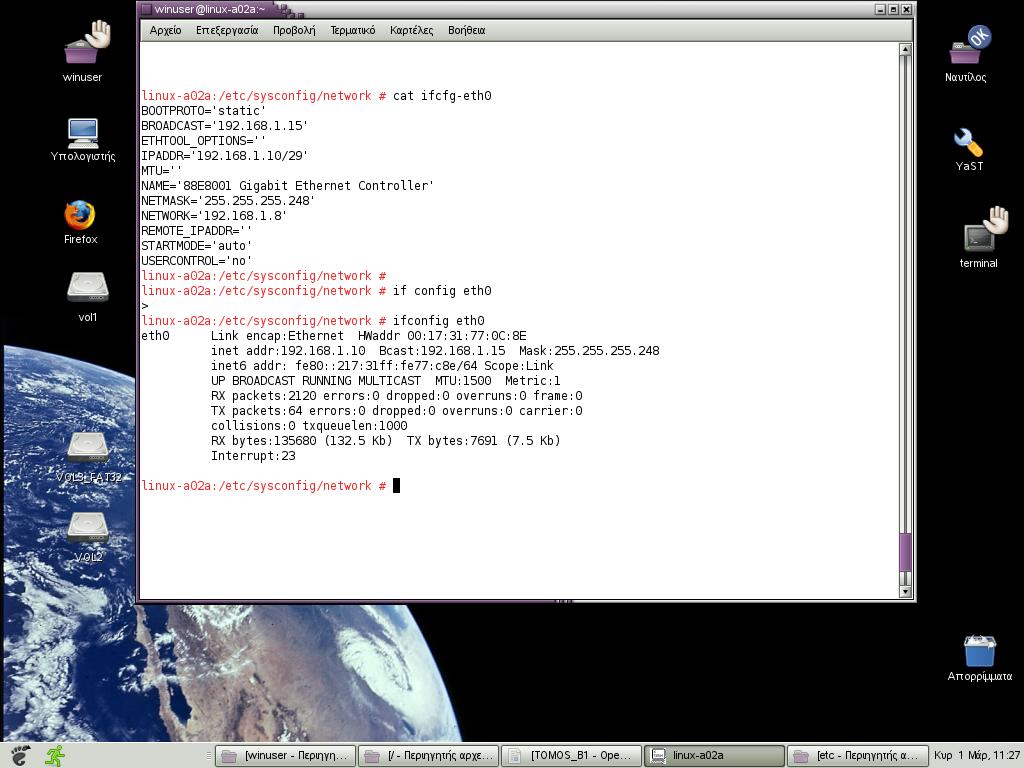Open the Αρχείο menu

click(x=165, y=30)
